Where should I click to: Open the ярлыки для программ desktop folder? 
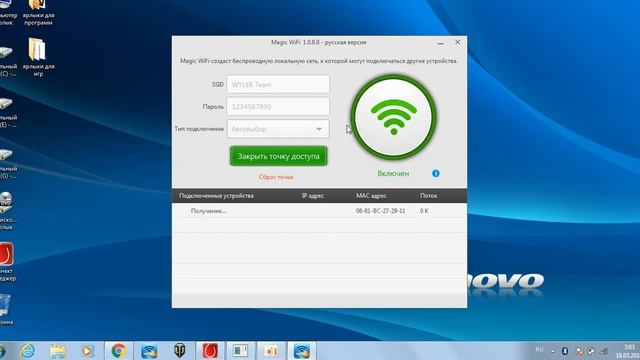pyautogui.click(x=38, y=12)
